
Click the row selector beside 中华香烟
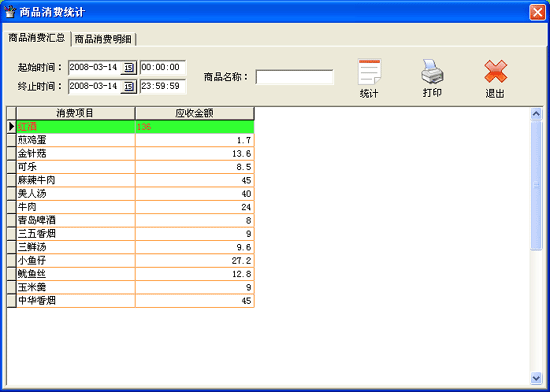12,300
